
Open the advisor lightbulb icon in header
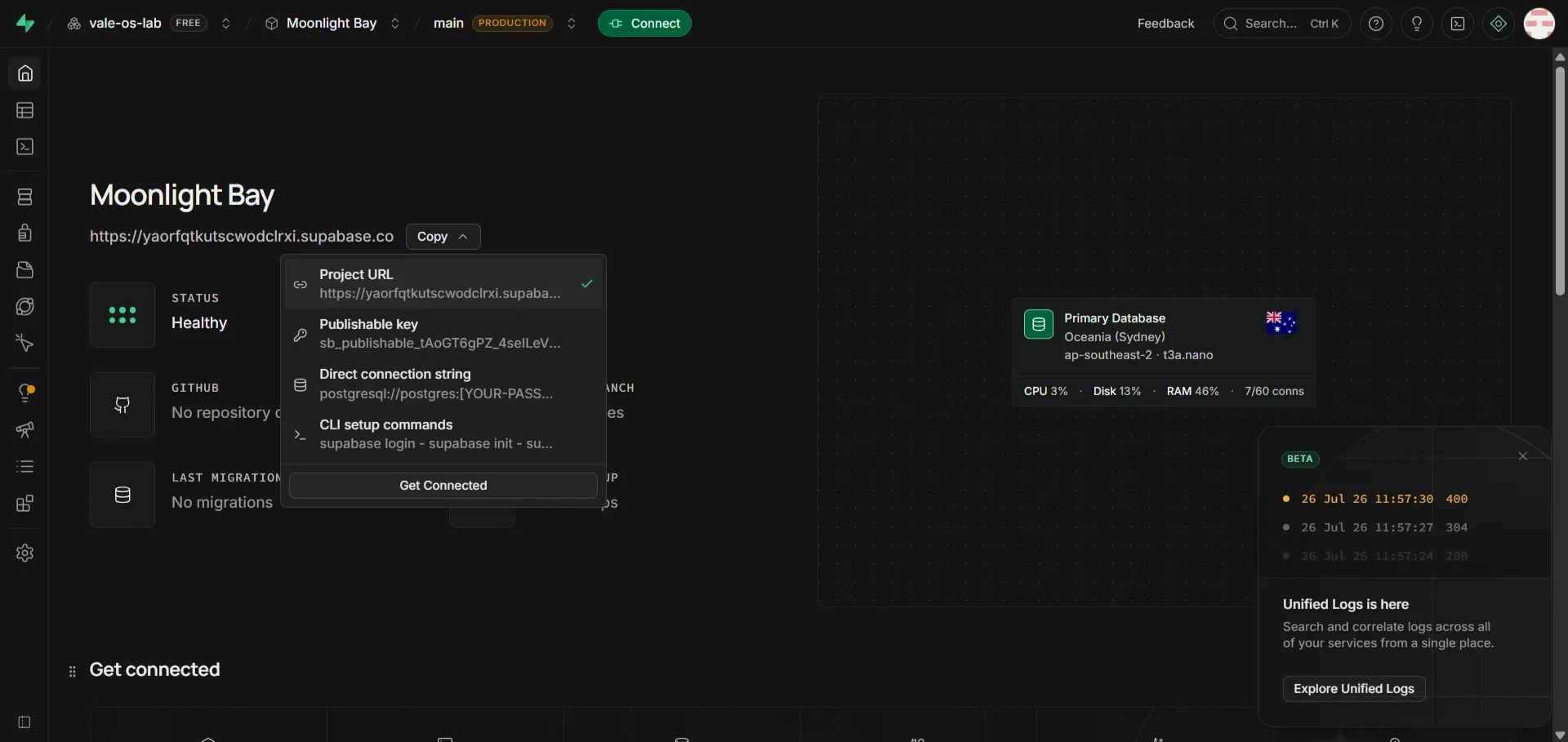click(x=1417, y=24)
